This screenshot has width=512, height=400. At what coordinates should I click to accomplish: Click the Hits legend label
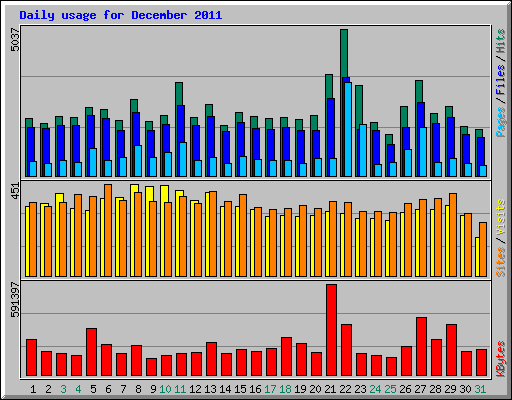click(501, 41)
